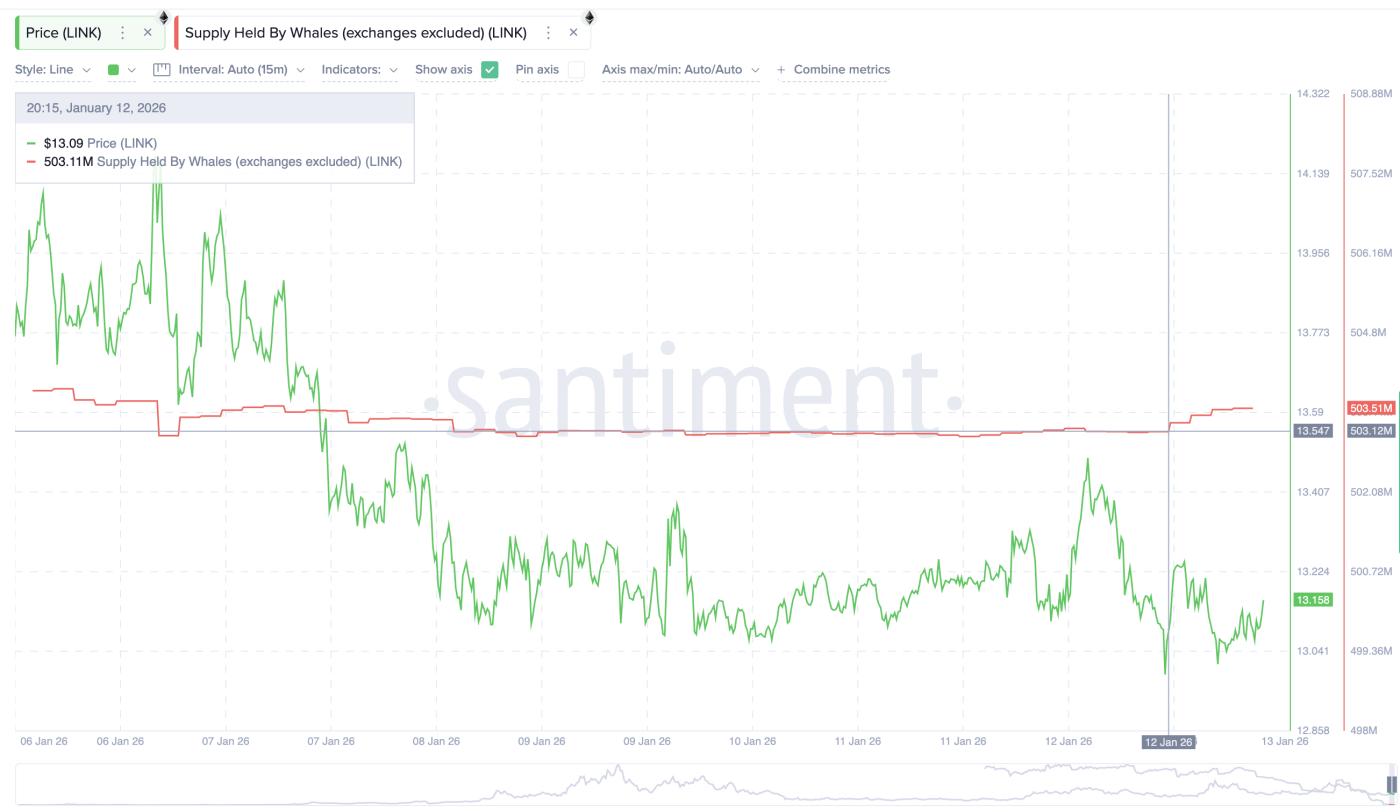1400x812 pixels.
Task: Open the Axis max/min: Auto/Auto dropdown
Action: pos(680,70)
